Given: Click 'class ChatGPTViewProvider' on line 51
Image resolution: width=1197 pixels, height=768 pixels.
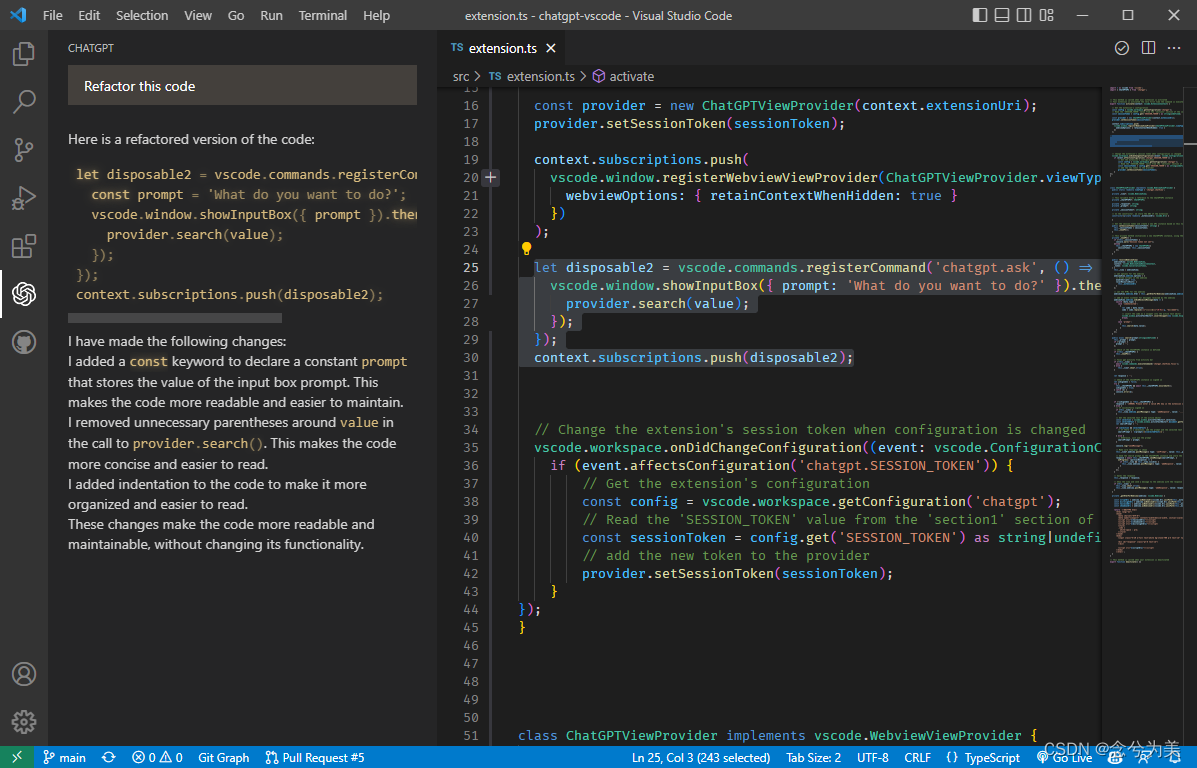Looking at the screenshot, I should click(617, 735).
